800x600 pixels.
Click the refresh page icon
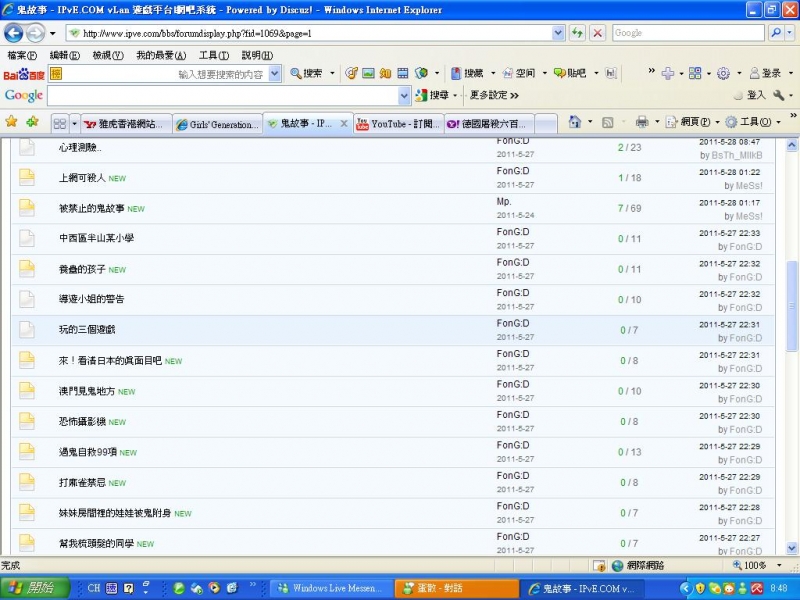578,33
